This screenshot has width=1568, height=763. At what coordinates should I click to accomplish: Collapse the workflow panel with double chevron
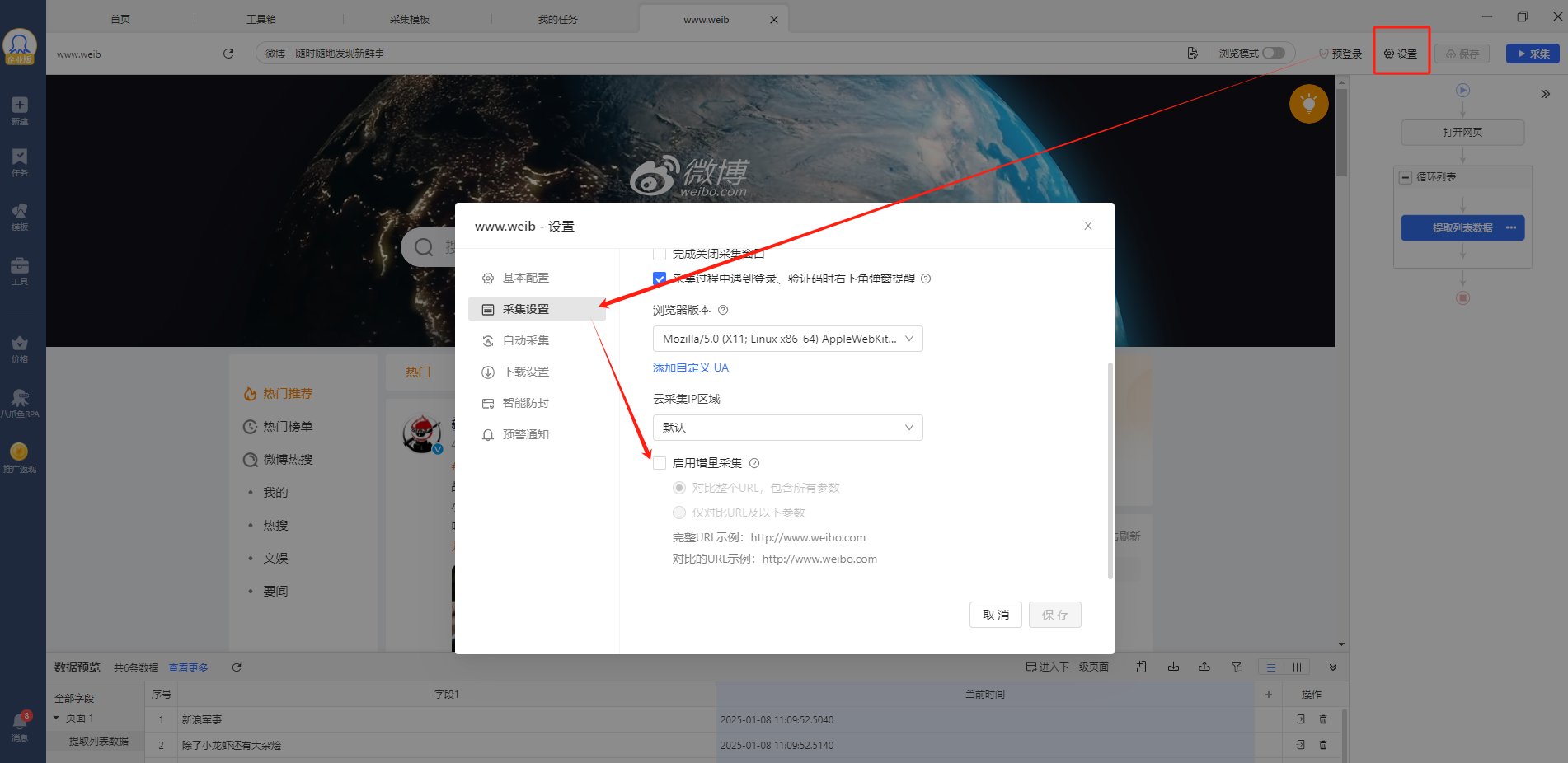click(x=1545, y=94)
